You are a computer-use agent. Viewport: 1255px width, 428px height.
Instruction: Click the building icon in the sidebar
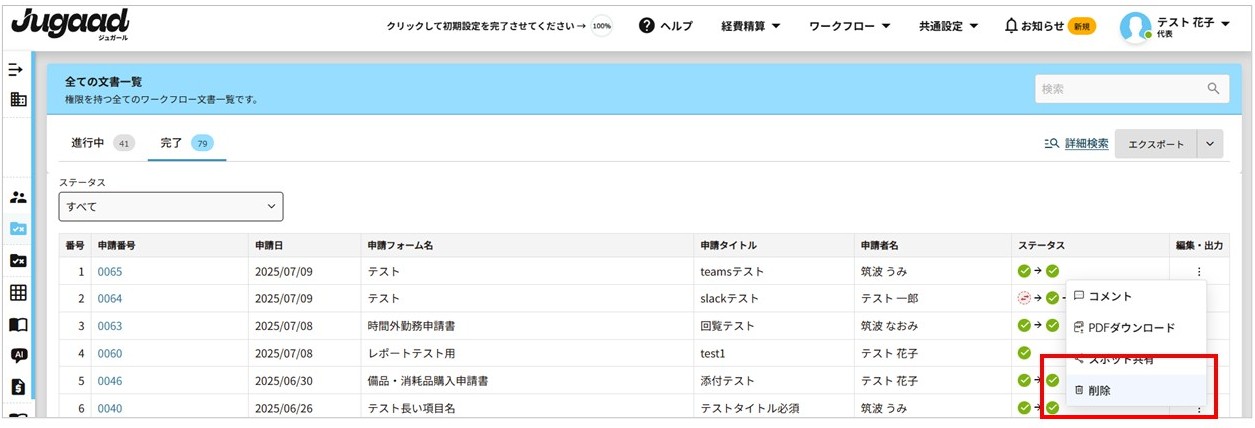coord(18,100)
